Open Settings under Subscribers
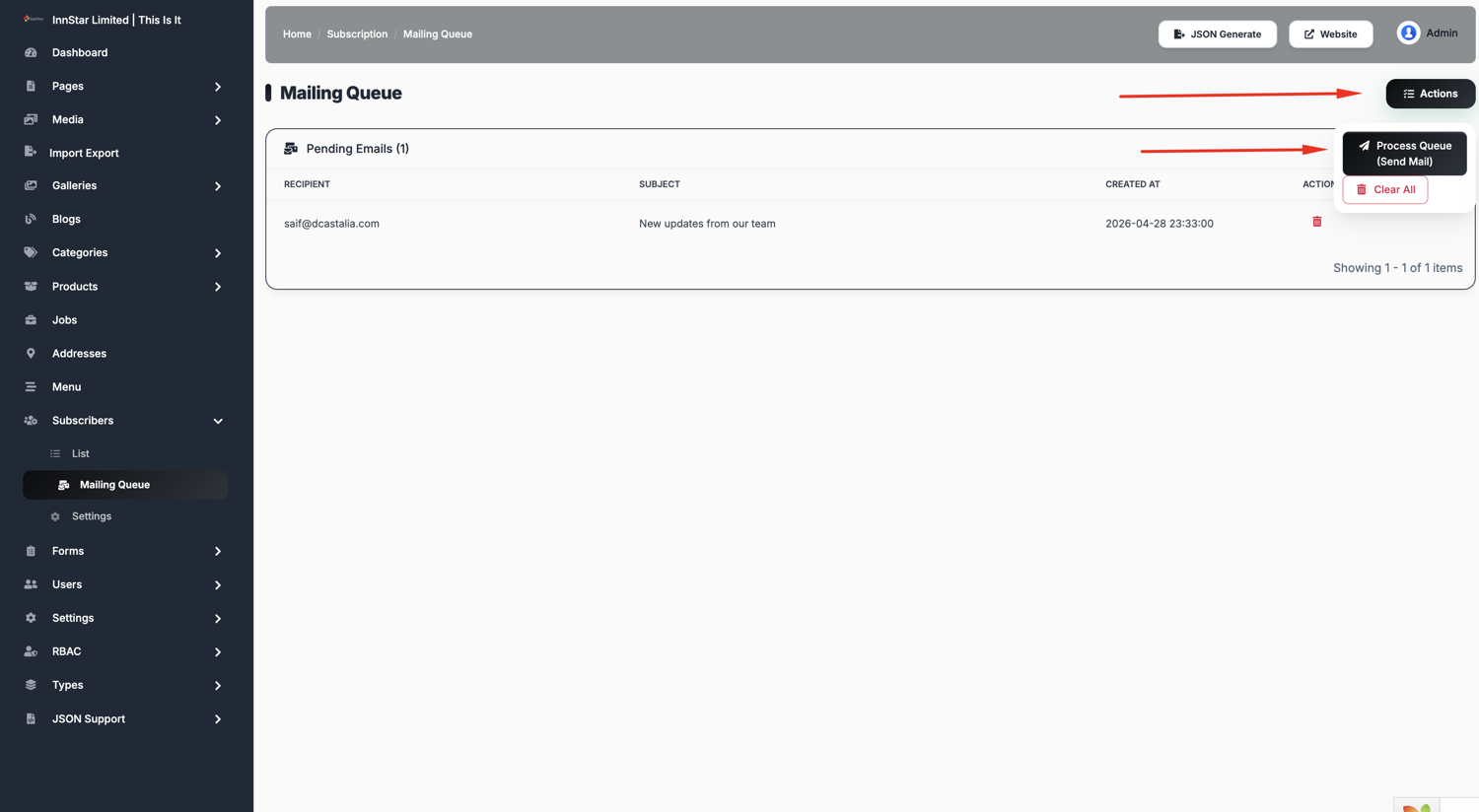This screenshot has height=812, width=1479. (x=91, y=516)
